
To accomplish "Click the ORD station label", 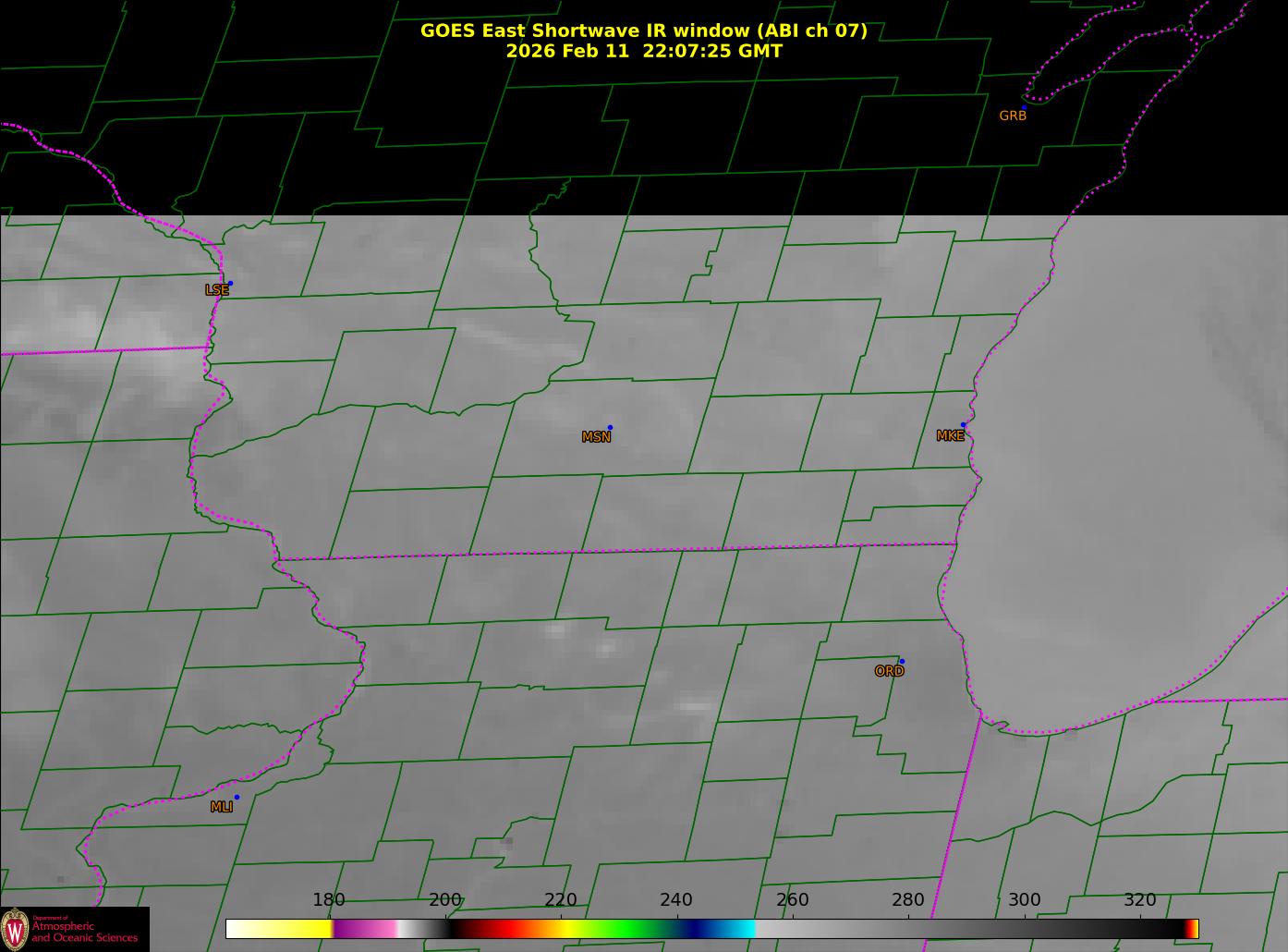I will [x=889, y=672].
